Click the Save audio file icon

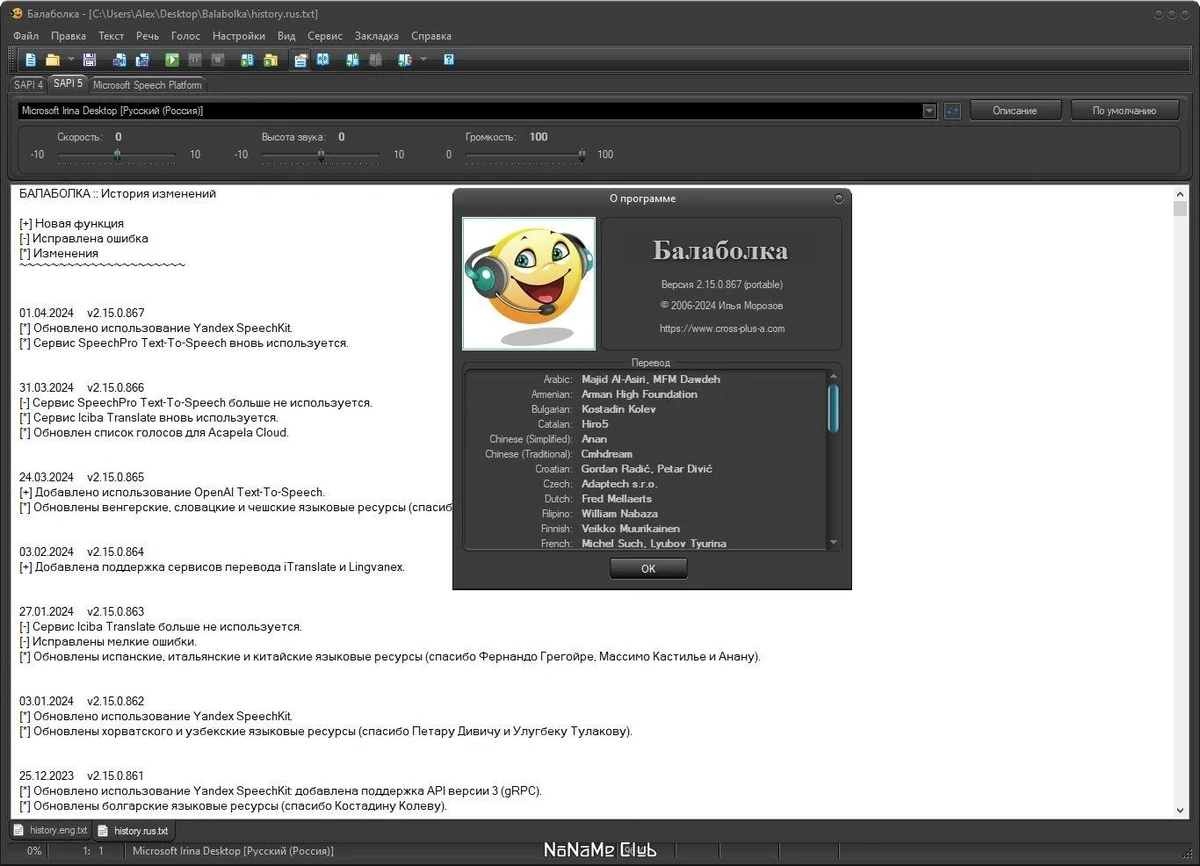(120, 60)
